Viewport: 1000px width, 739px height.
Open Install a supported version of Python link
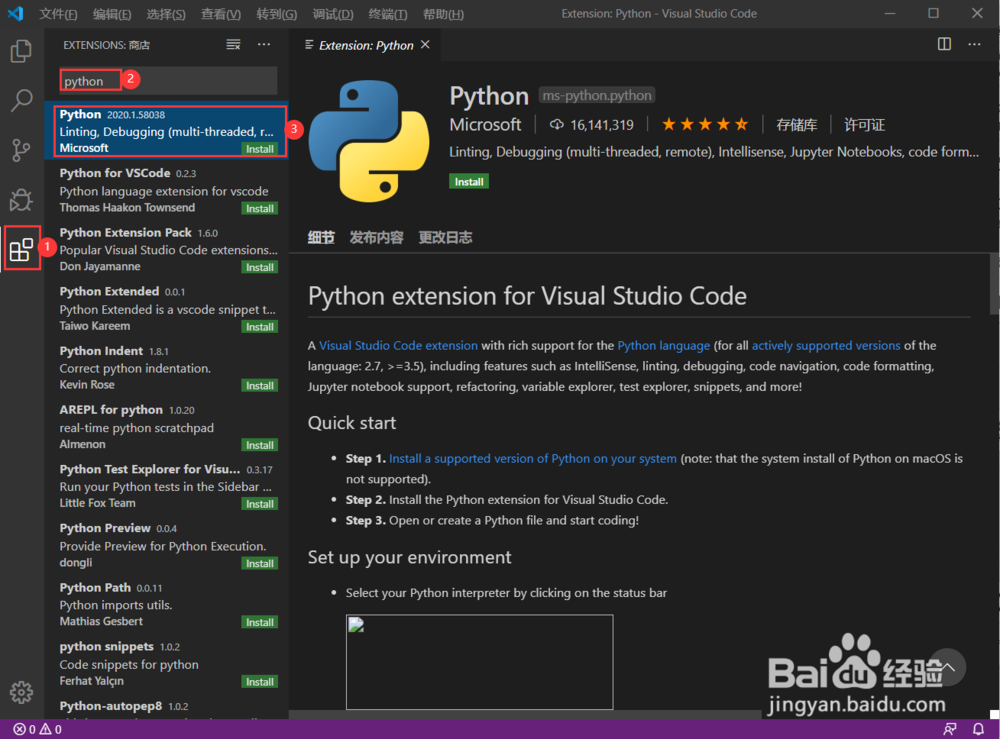(x=533, y=458)
